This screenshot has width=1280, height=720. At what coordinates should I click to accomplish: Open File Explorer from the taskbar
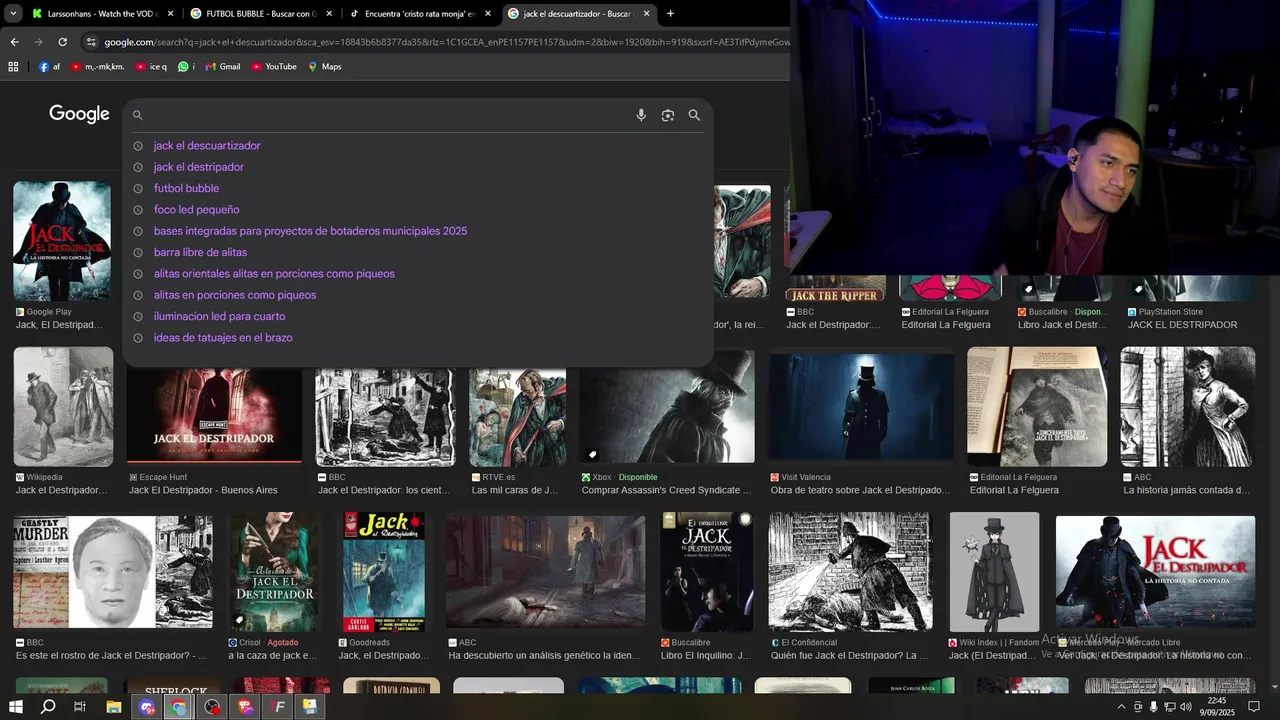114,707
